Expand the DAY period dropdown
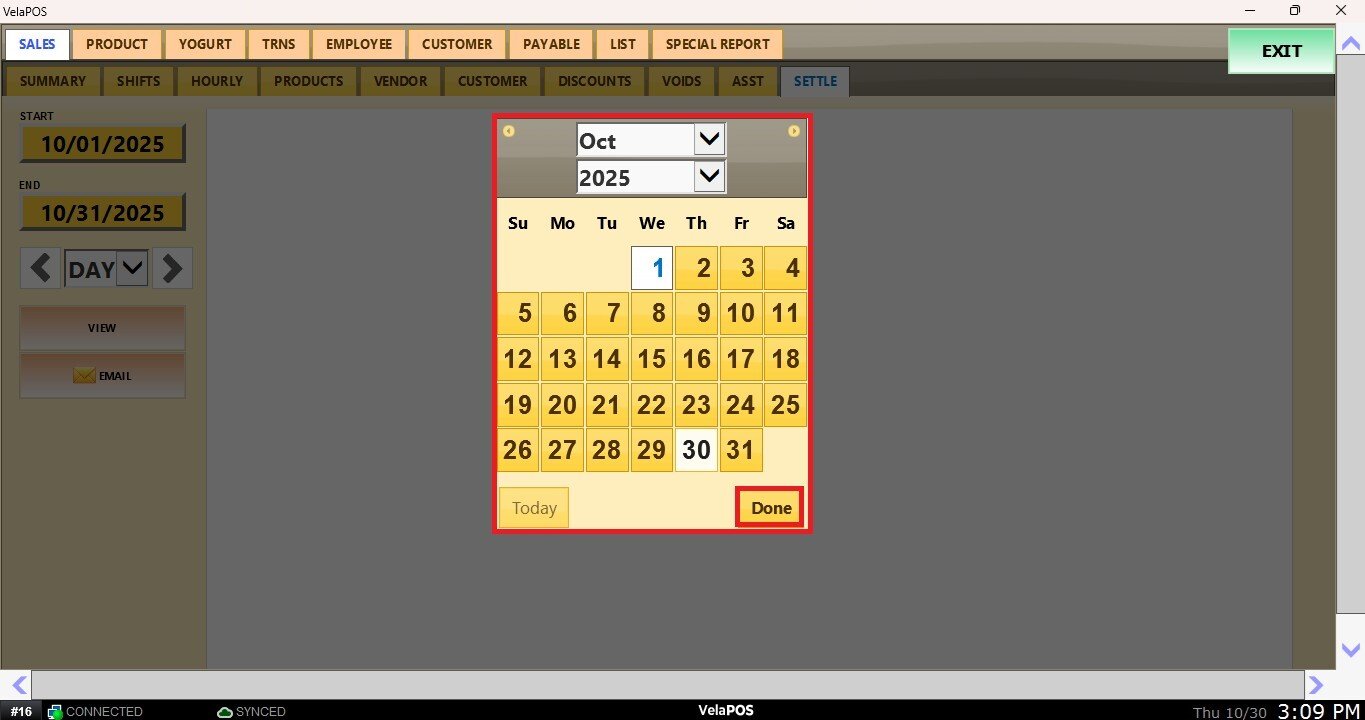Viewport: 1365px width, 720px height. [x=132, y=269]
